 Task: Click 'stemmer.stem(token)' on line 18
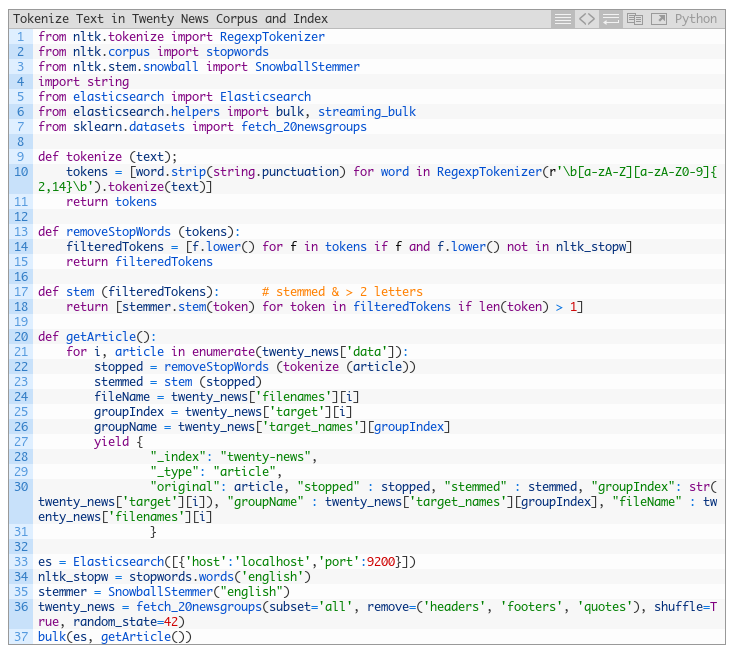click(x=188, y=307)
